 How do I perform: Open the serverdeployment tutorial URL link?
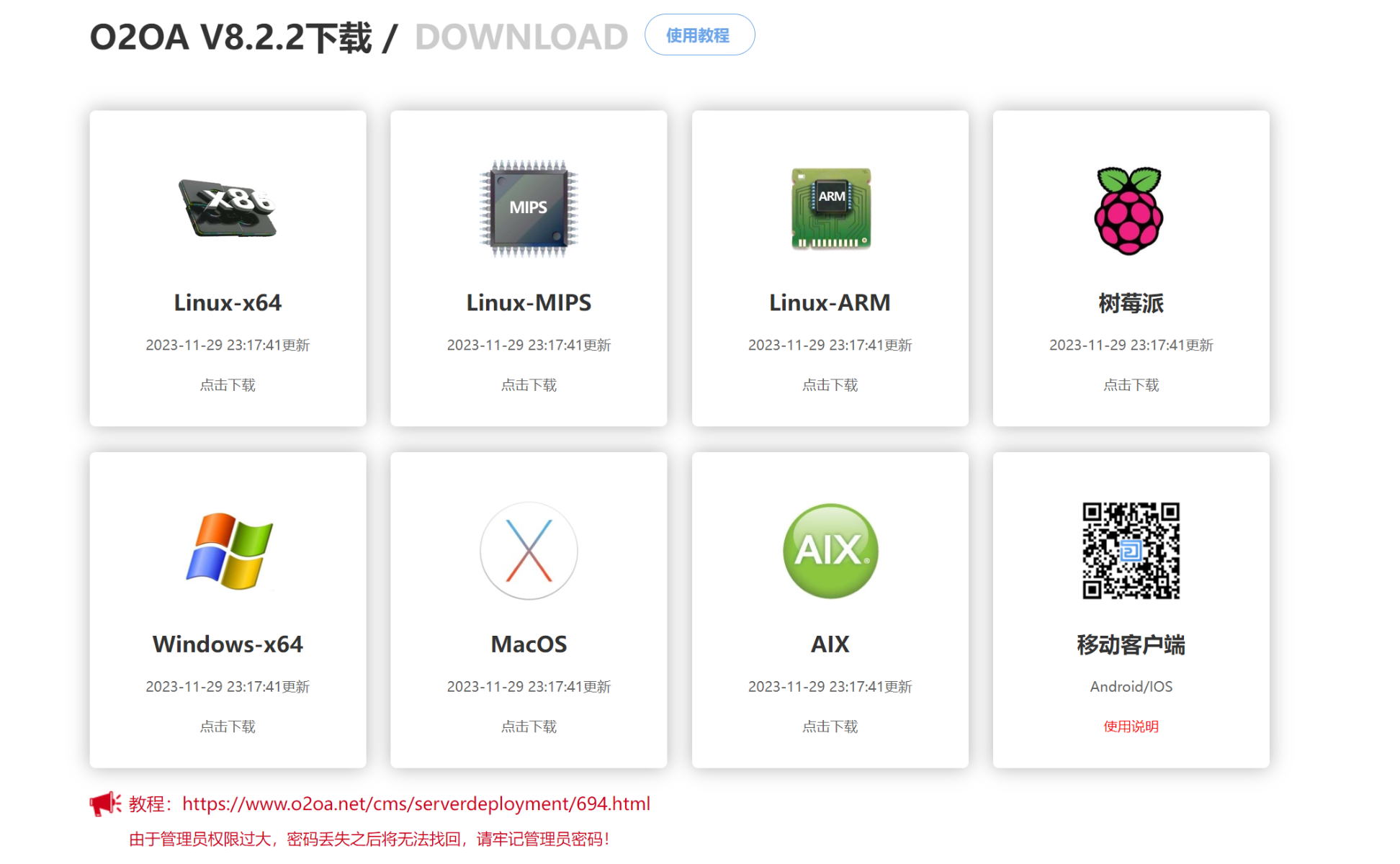tap(416, 804)
